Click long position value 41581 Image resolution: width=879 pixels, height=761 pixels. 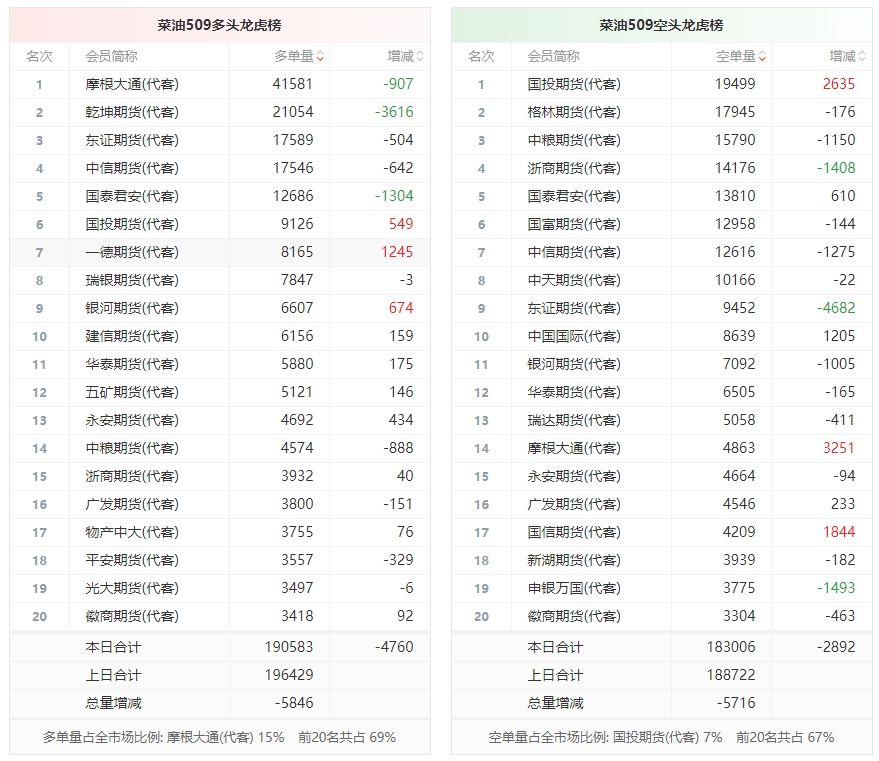point(293,84)
